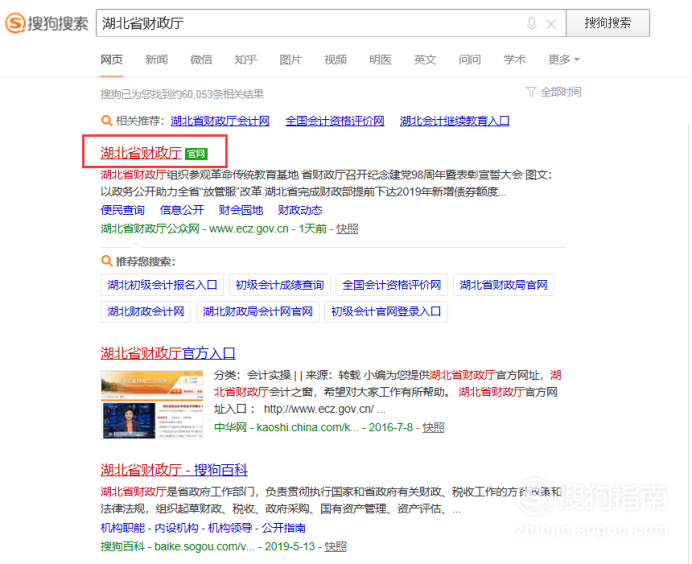The image size is (692, 564).
Task: Switch to the 英文 tab
Action: click(x=425, y=60)
